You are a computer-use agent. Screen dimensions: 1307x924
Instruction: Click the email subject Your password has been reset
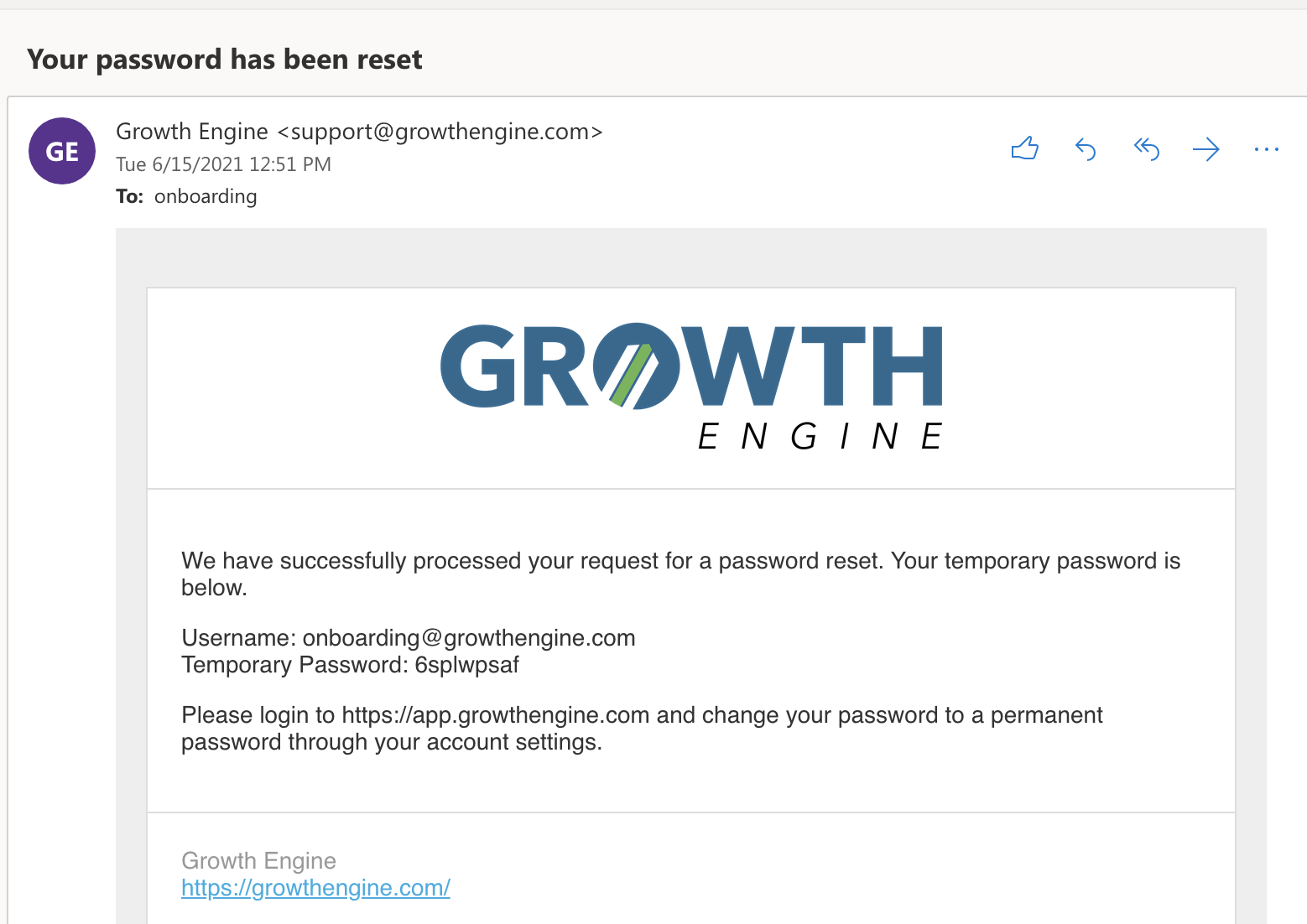point(225,60)
